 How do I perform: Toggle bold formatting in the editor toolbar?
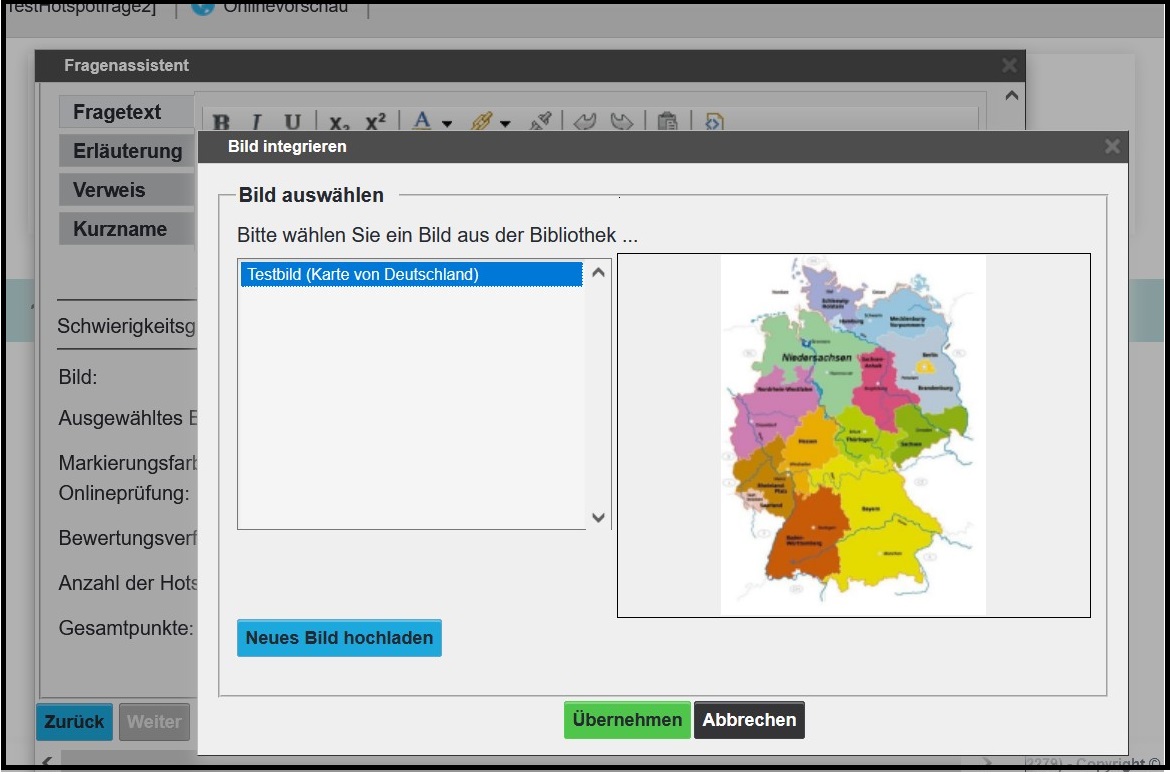(x=222, y=123)
